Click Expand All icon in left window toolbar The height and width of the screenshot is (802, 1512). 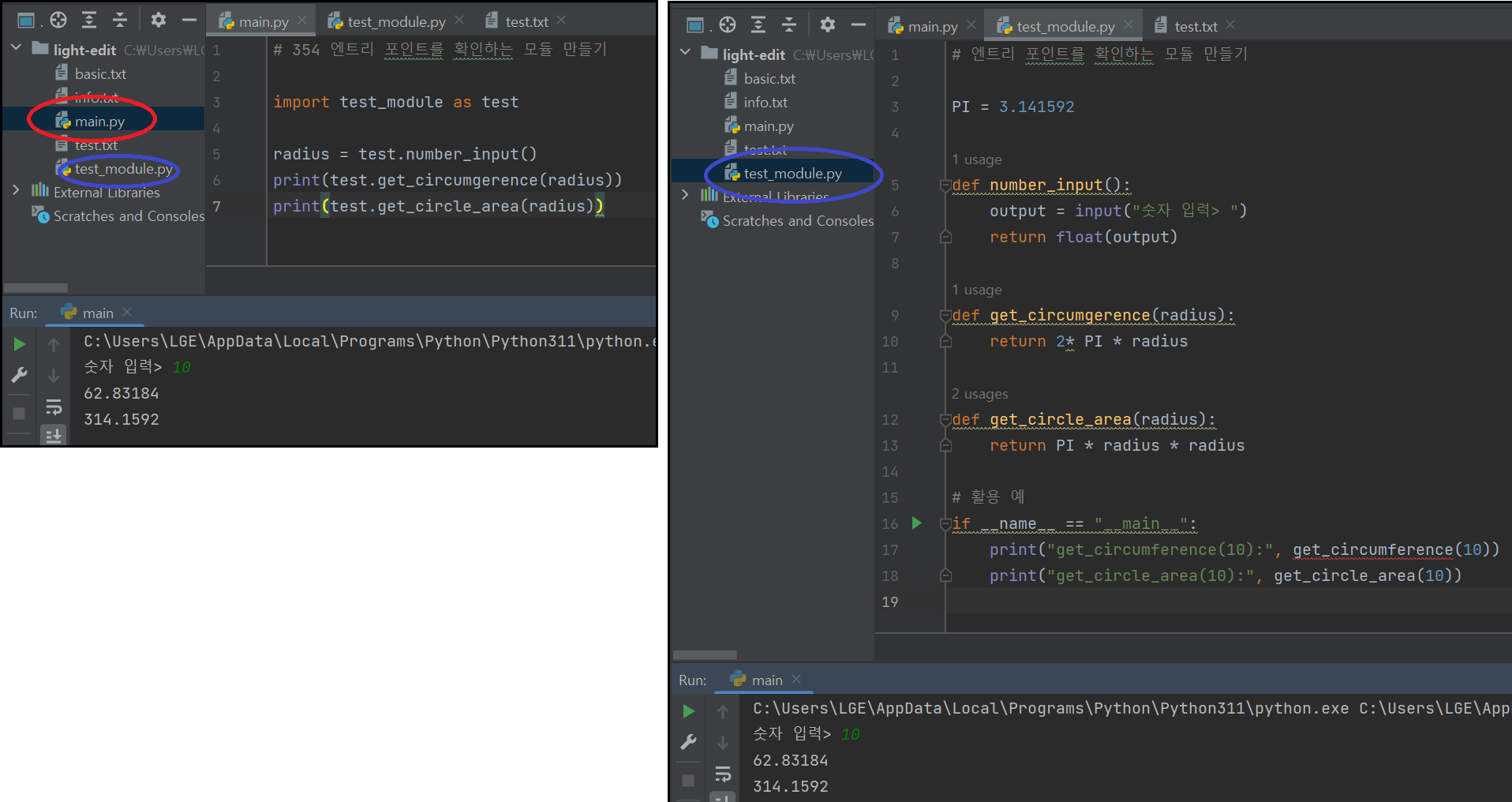[89, 21]
